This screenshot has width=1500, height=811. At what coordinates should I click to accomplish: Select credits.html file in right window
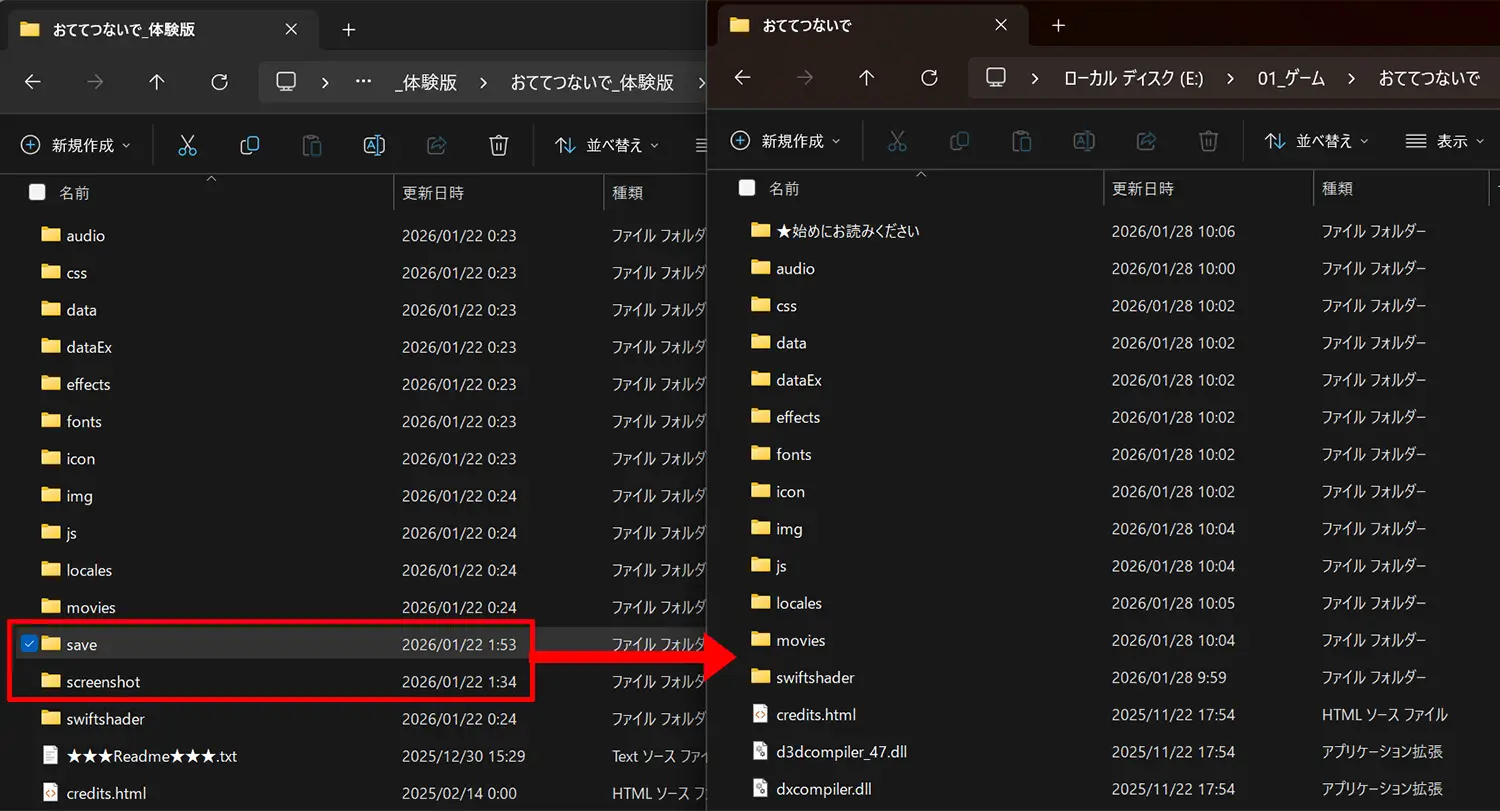(815, 715)
